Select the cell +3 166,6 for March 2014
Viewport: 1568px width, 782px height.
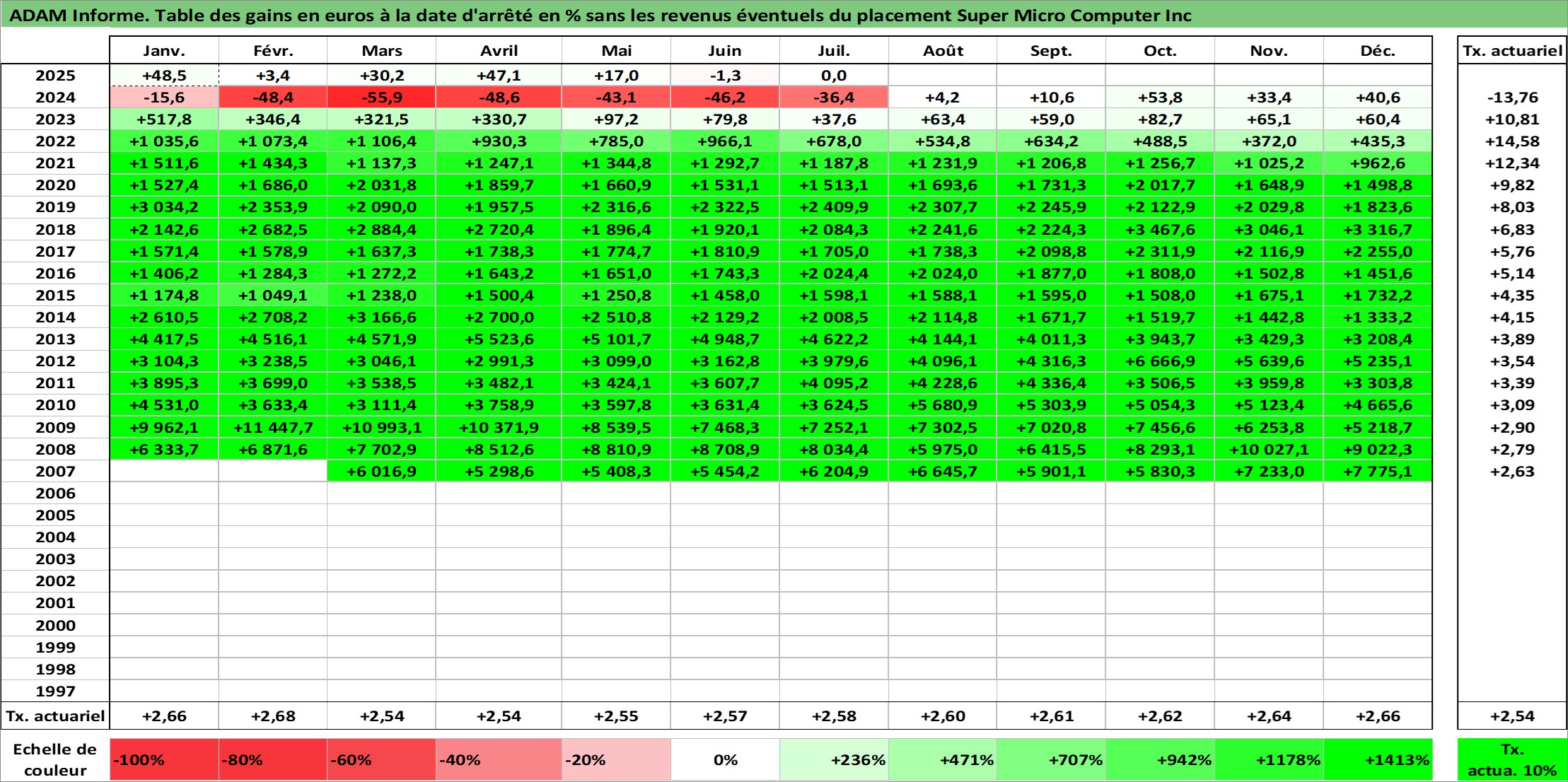382,317
